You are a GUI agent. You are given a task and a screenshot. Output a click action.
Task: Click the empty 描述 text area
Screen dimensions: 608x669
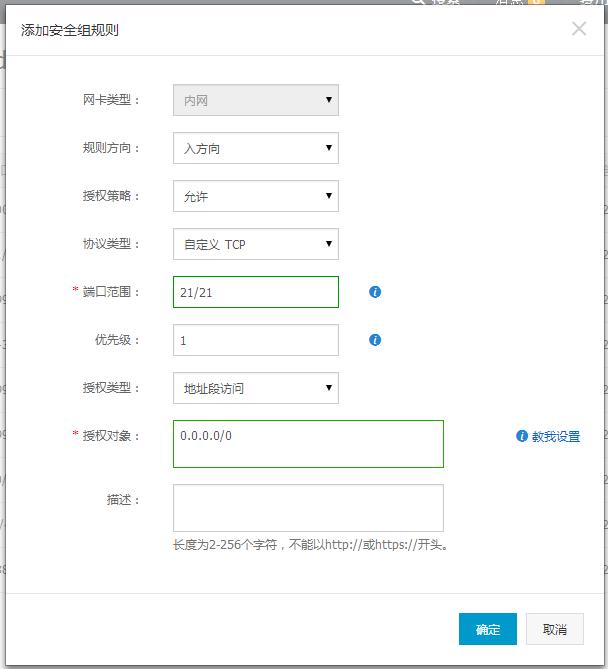(x=308, y=508)
